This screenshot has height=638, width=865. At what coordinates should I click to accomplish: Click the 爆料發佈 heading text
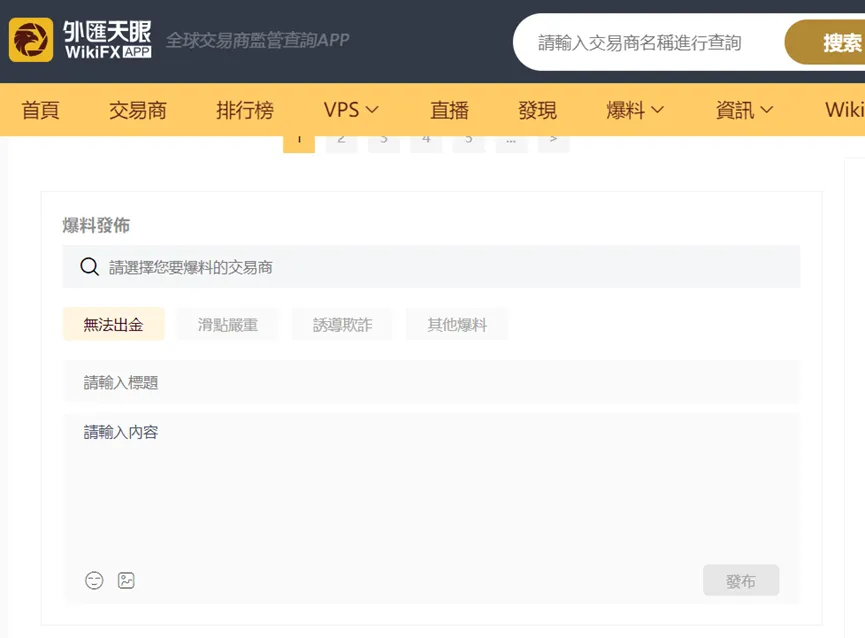96,225
